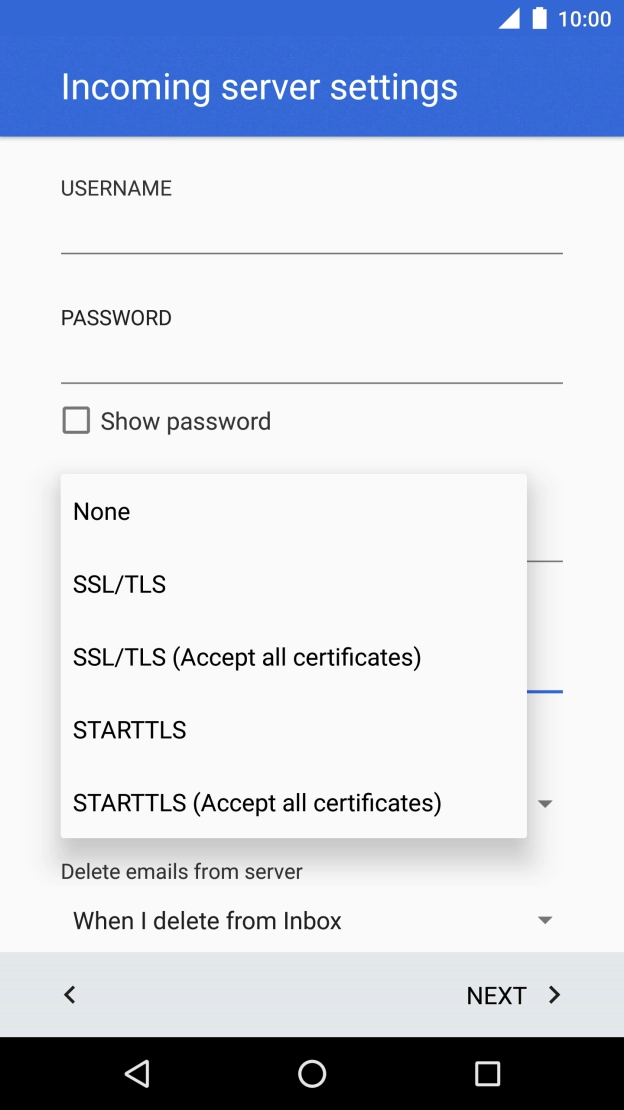The image size is (624, 1110).
Task: Tap the 10:00 clock in status bar
Action: [585, 19]
